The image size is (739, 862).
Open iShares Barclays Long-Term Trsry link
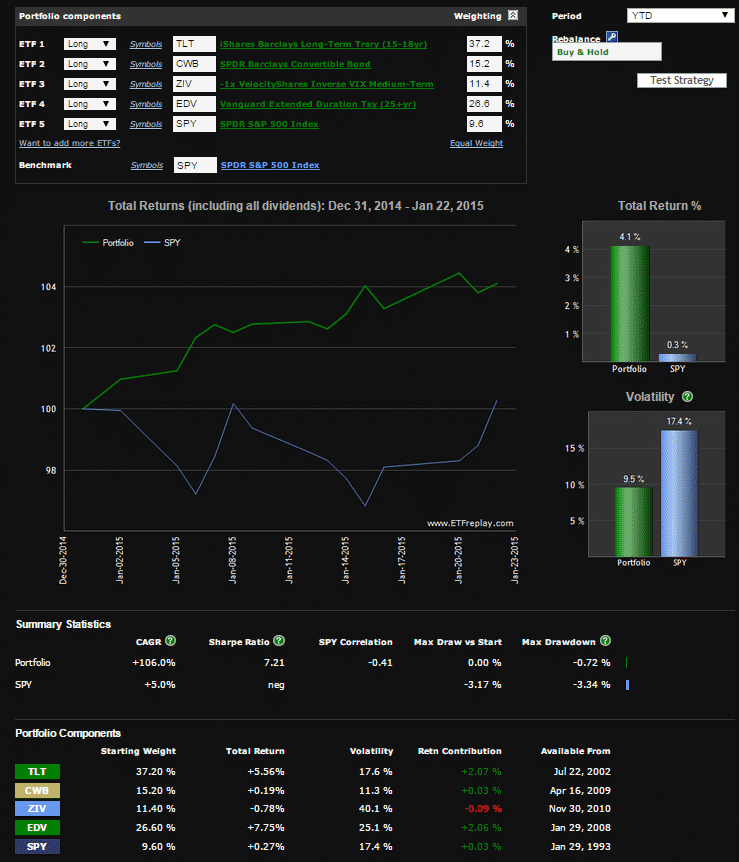(323, 44)
